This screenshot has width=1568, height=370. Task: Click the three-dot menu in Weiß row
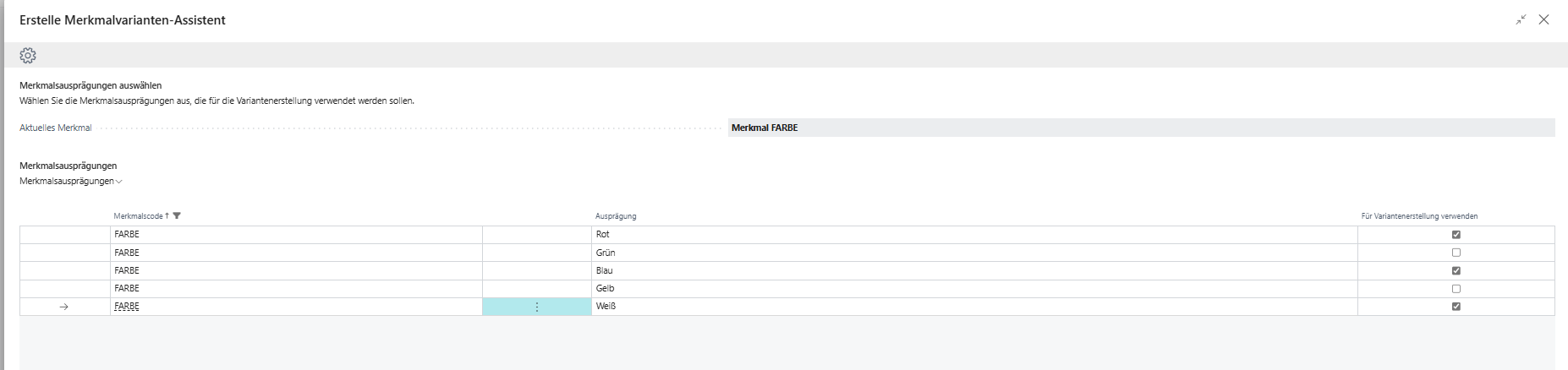coord(537,307)
